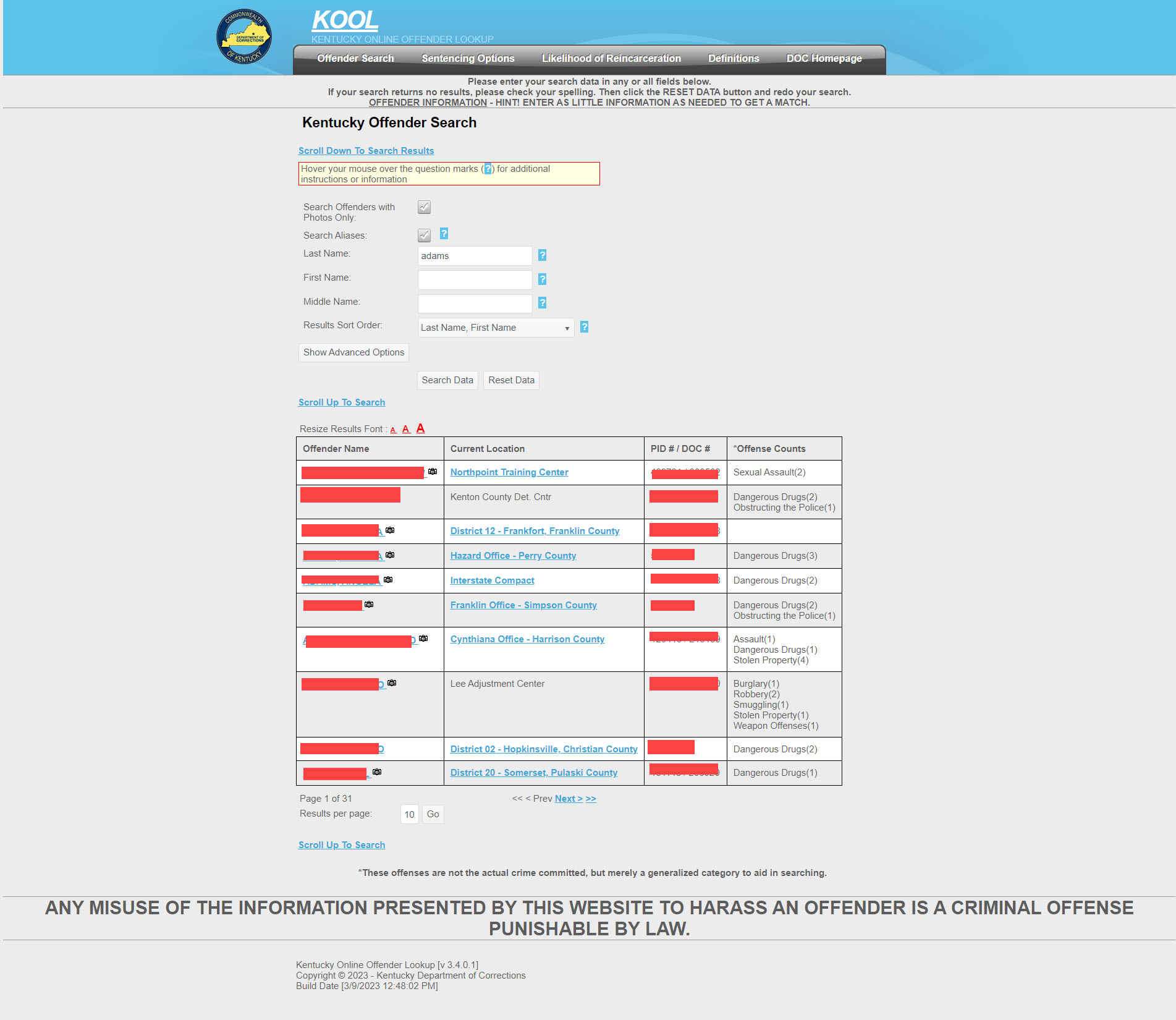The image size is (1176, 1020).
Task: Click the question mark in the yellow hint box
Action: 488,169
